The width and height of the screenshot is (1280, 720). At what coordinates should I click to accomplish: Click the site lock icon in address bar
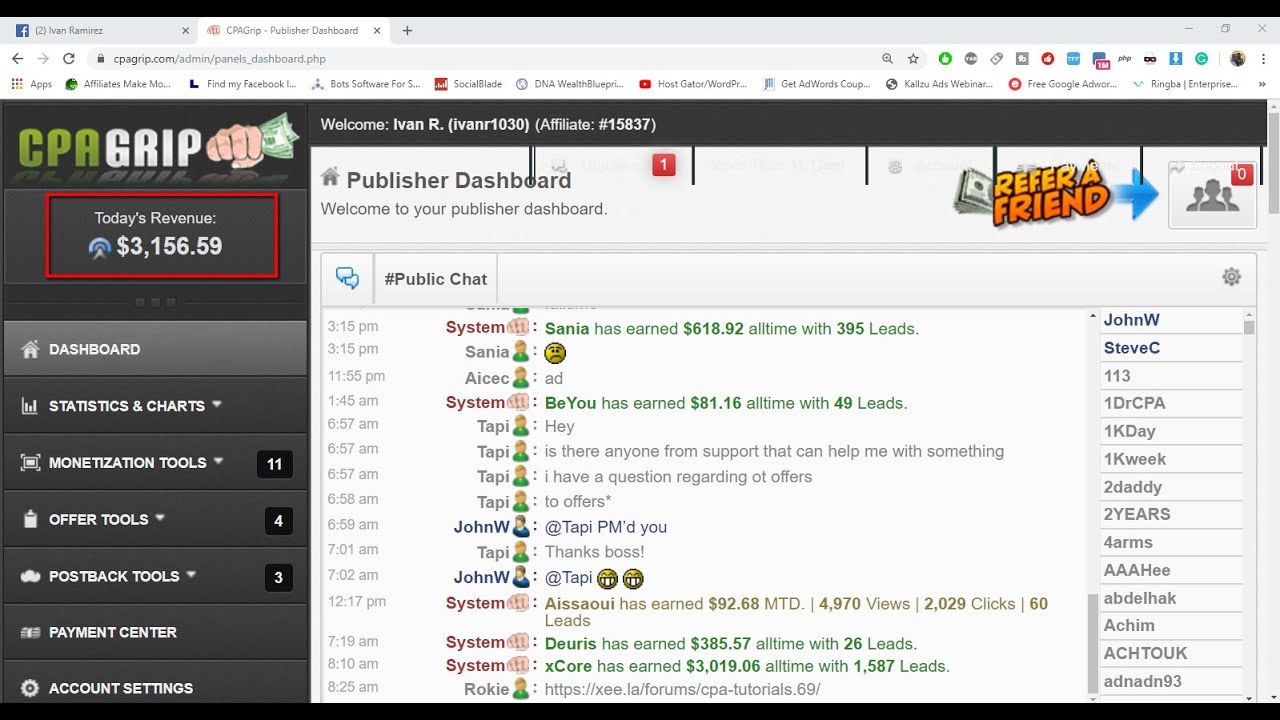pos(100,59)
